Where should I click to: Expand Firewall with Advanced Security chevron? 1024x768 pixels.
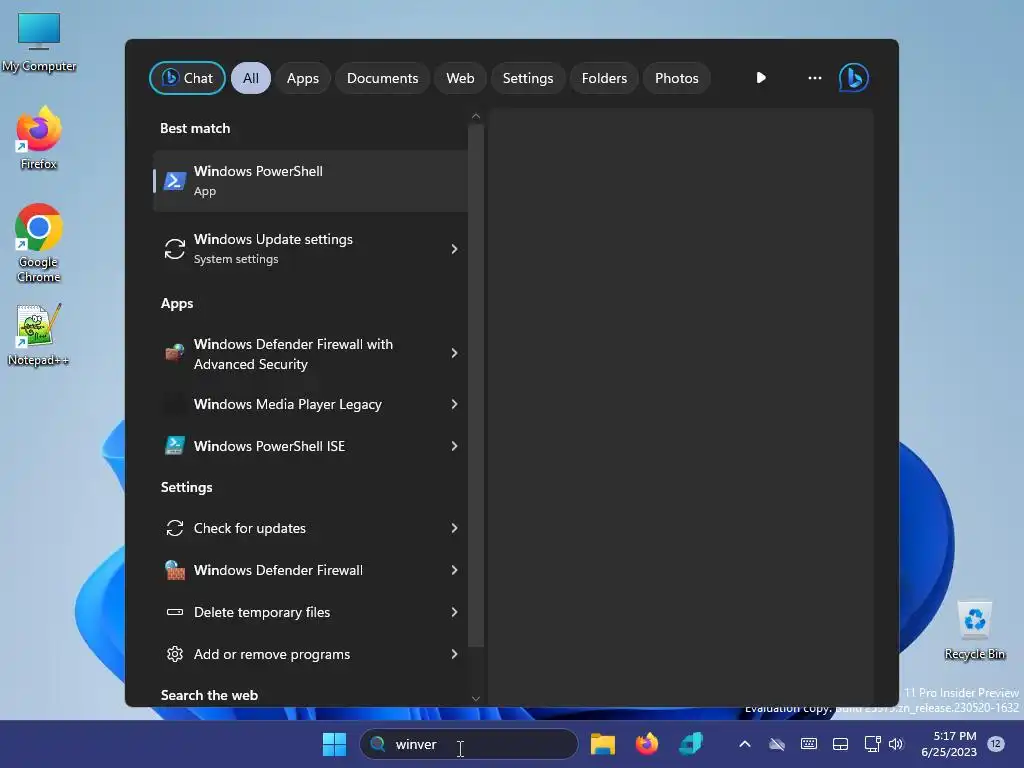pos(454,353)
